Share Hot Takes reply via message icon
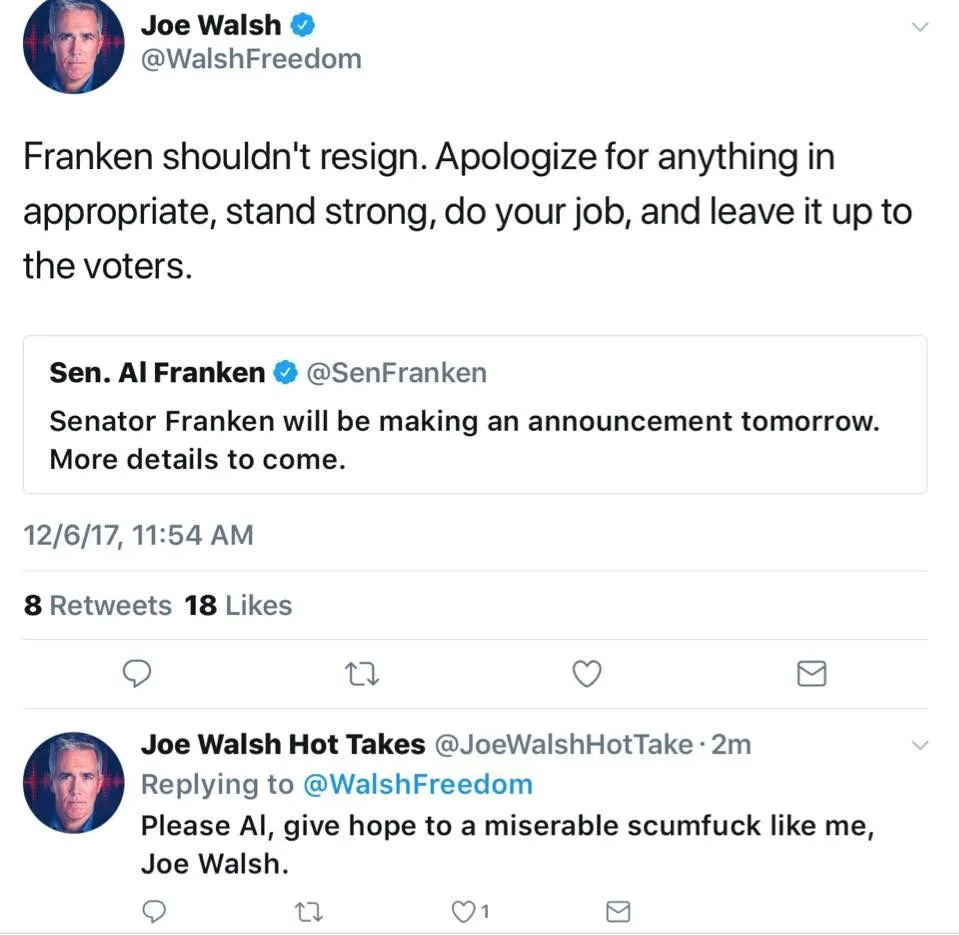 pos(619,910)
